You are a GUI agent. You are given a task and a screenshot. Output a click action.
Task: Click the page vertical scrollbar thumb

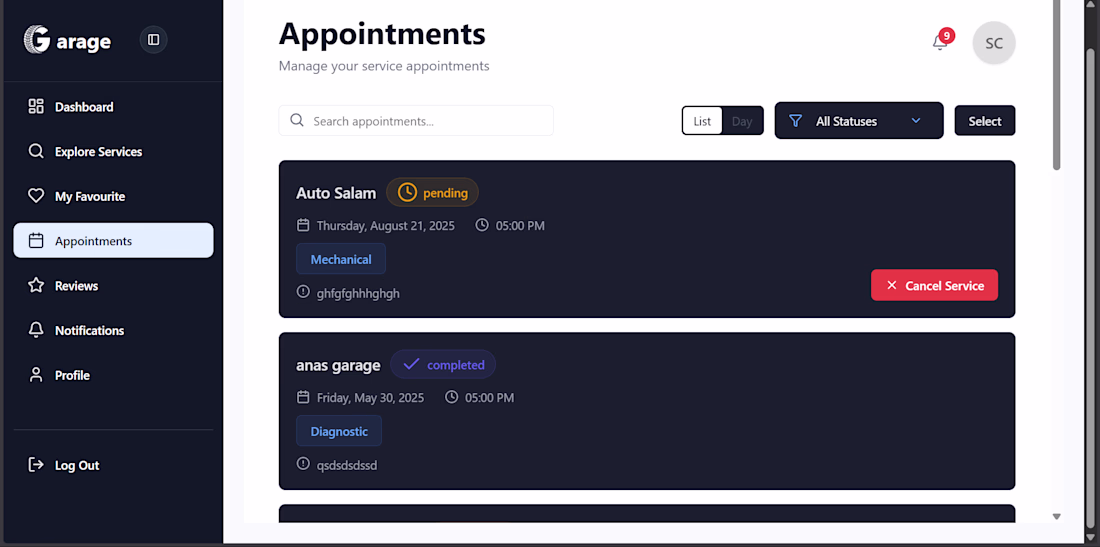click(1057, 84)
